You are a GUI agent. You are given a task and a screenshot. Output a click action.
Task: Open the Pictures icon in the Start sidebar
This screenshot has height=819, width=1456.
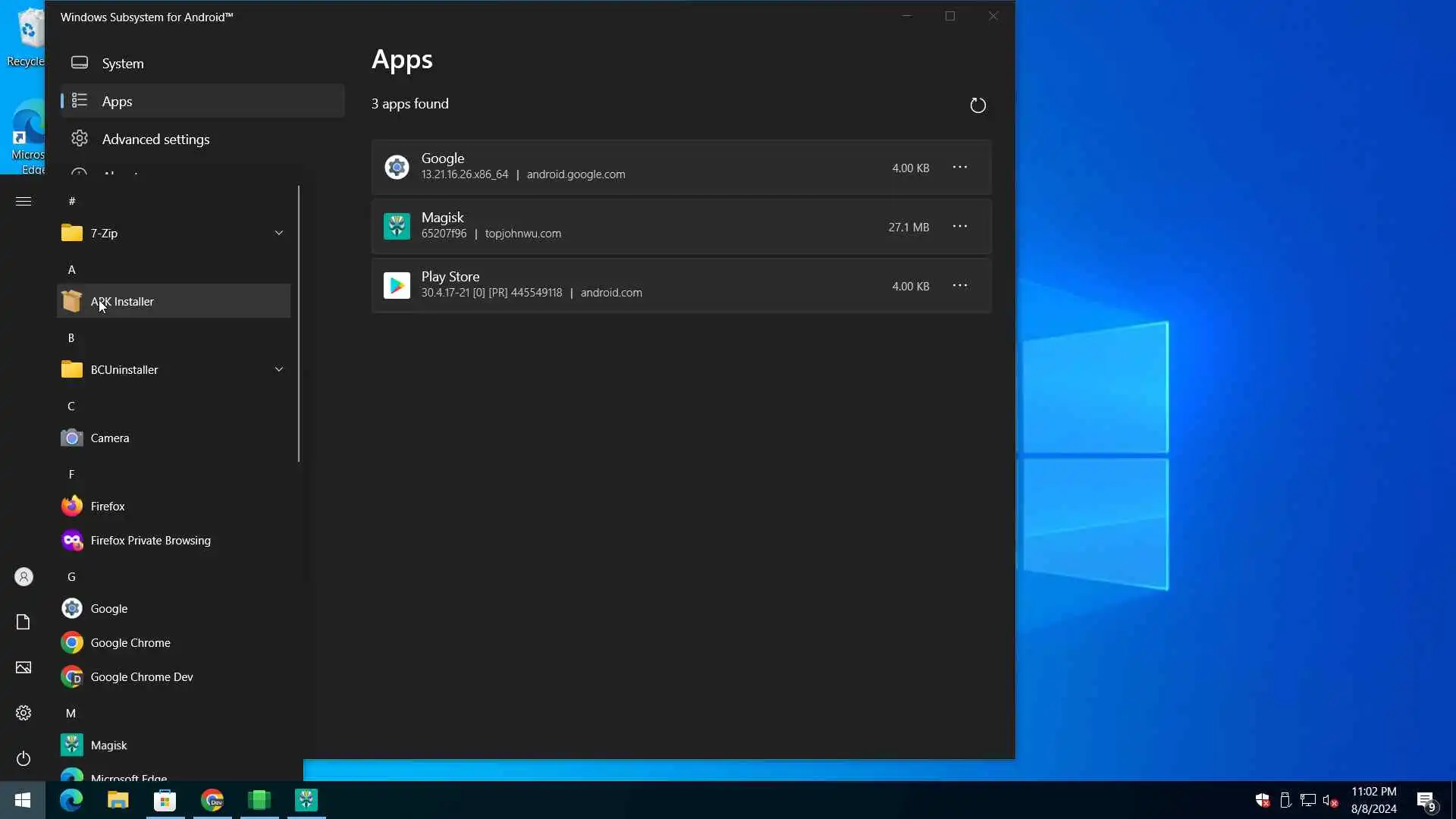(x=24, y=667)
